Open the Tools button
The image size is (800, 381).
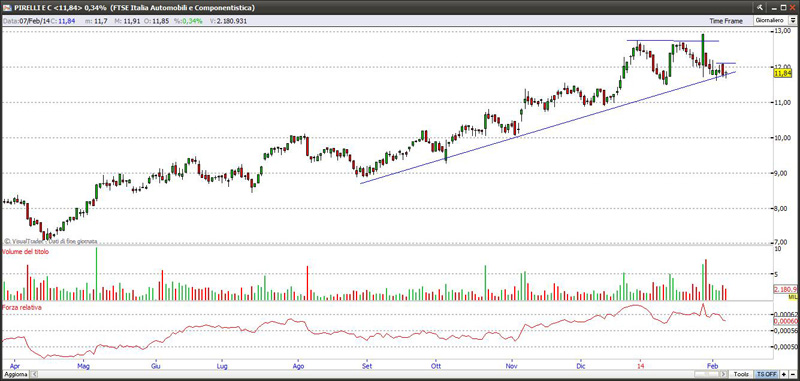tap(742, 375)
